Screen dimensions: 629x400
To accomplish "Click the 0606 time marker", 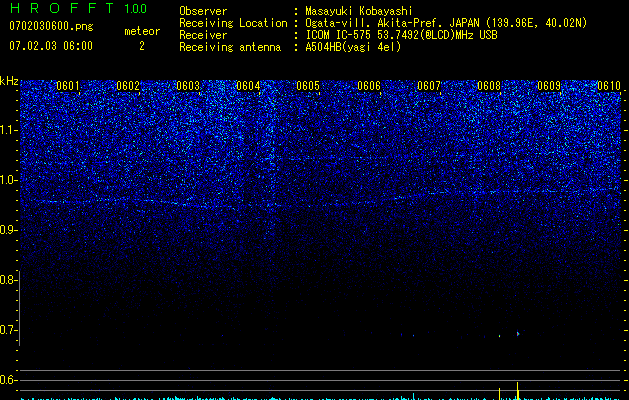I will (x=369, y=86).
